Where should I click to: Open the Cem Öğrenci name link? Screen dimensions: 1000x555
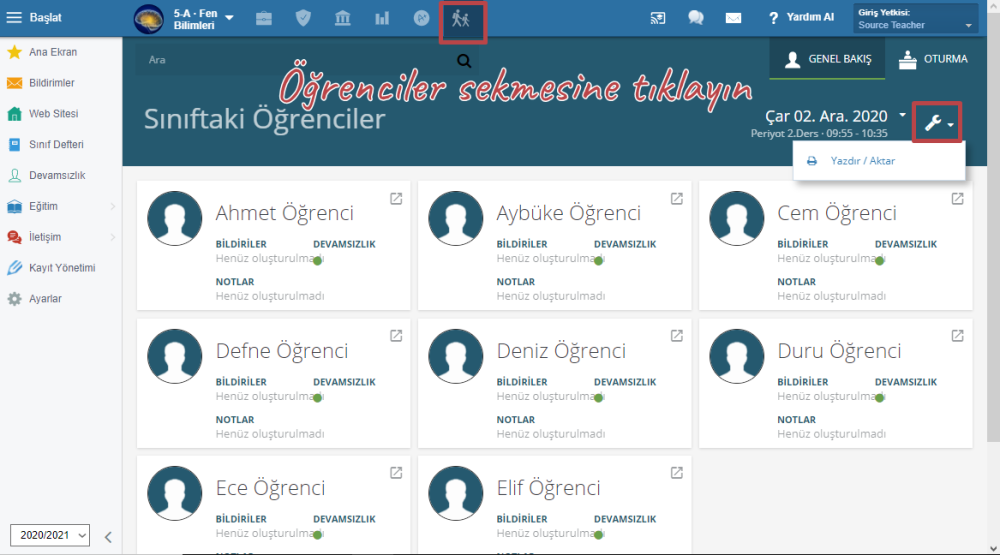pos(837,213)
